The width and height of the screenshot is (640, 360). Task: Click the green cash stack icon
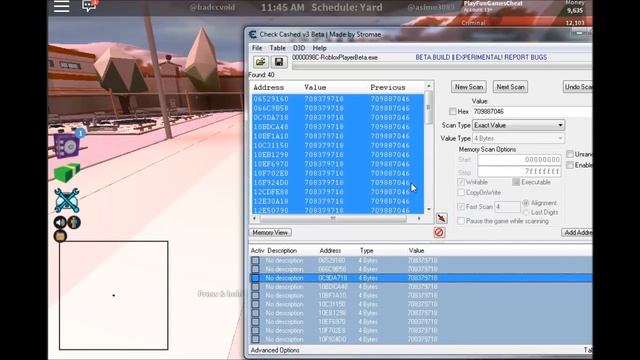(67, 173)
